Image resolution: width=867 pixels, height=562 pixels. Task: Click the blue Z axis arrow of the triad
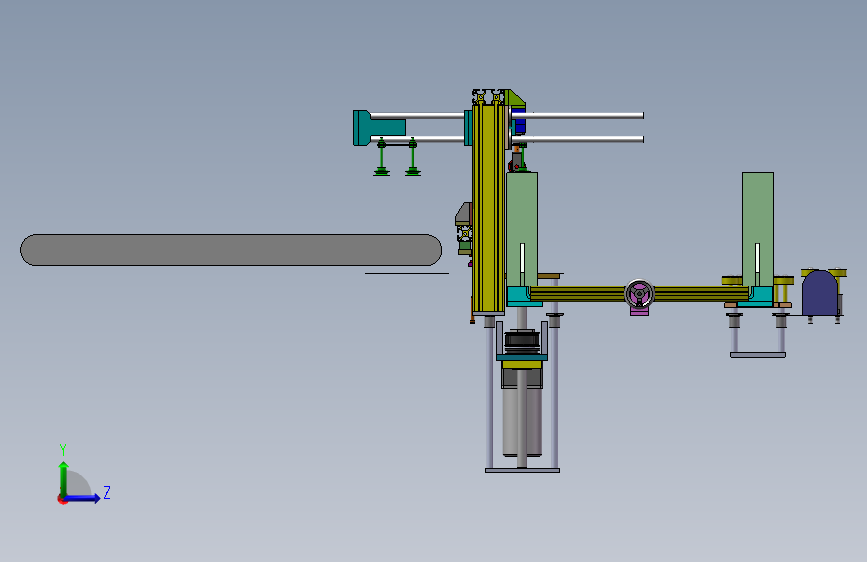[82, 498]
